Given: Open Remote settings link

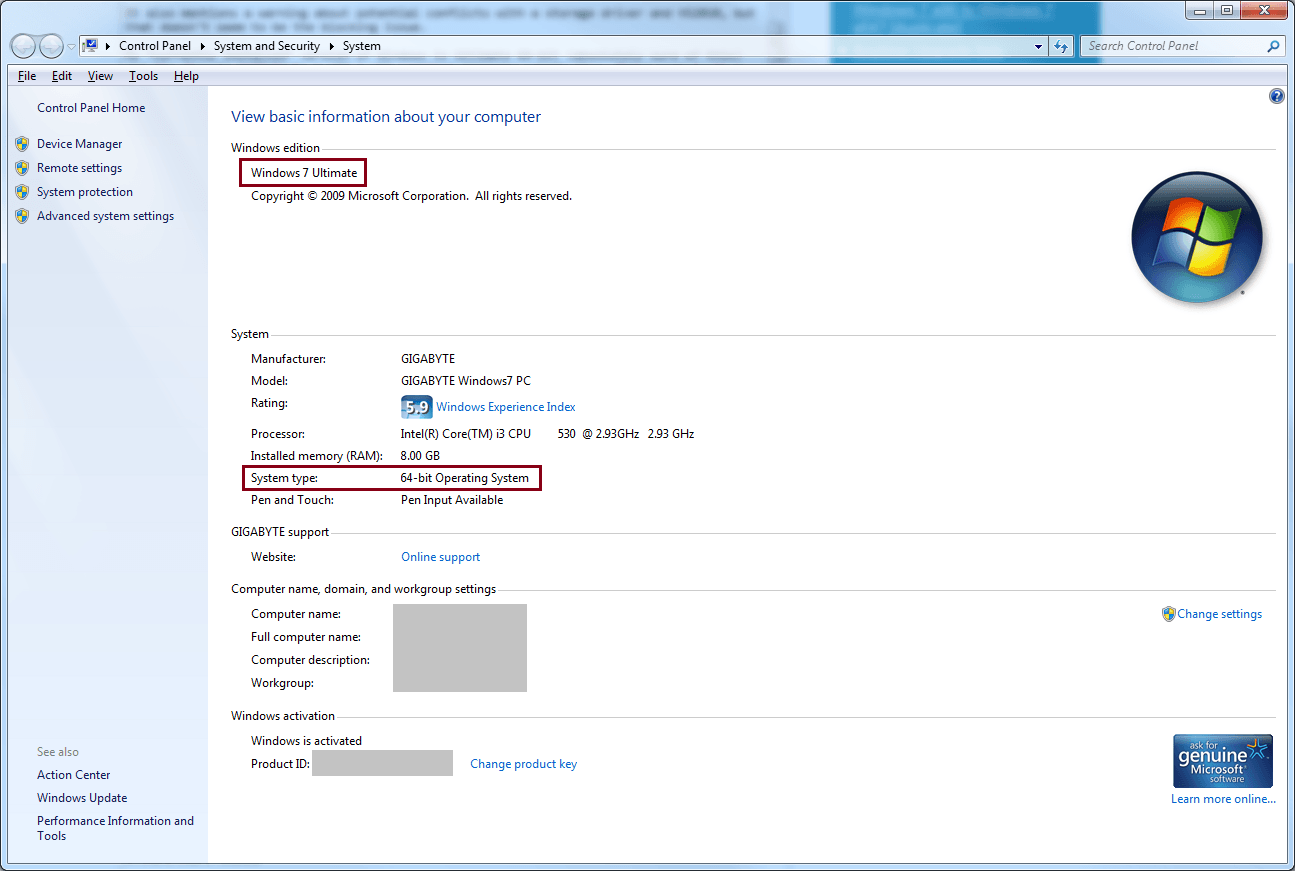Looking at the screenshot, I should click(x=80, y=168).
